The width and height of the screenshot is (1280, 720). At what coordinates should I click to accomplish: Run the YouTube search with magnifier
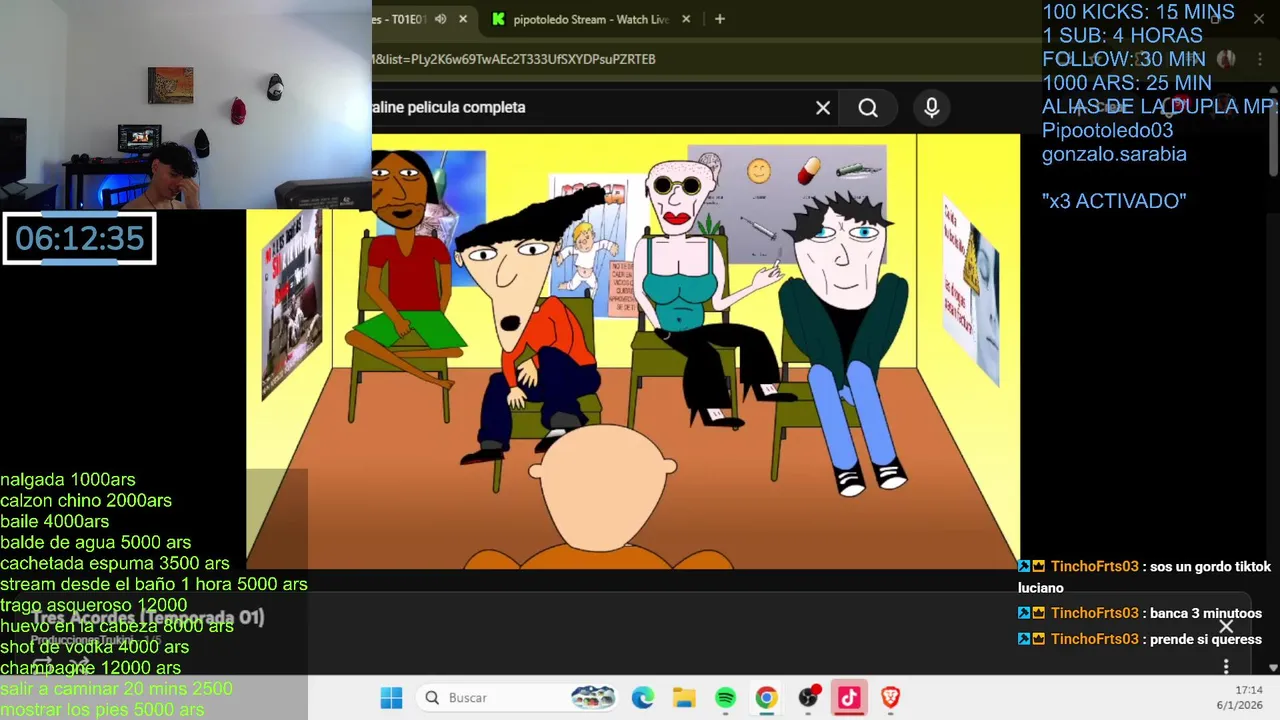coord(868,108)
